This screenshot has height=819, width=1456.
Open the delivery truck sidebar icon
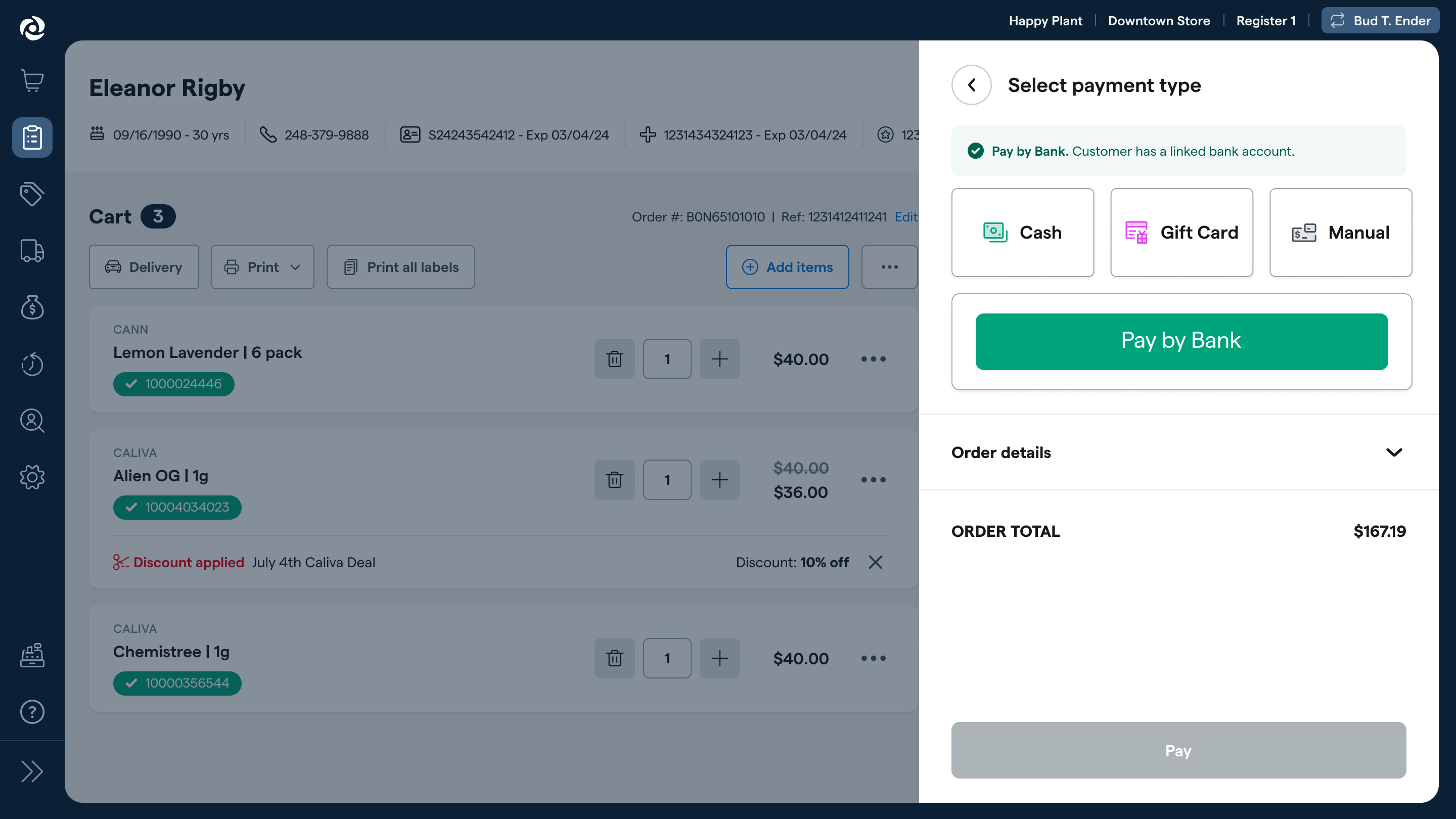click(x=32, y=250)
